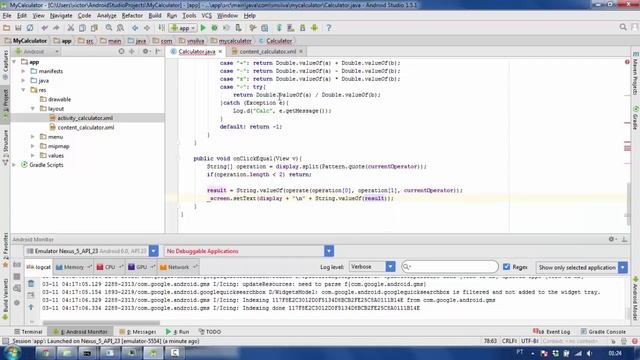Image resolution: width=640 pixels, height=360 pixels.
Task: Click the Redo arrow icon
Action: tap(56, 28)
